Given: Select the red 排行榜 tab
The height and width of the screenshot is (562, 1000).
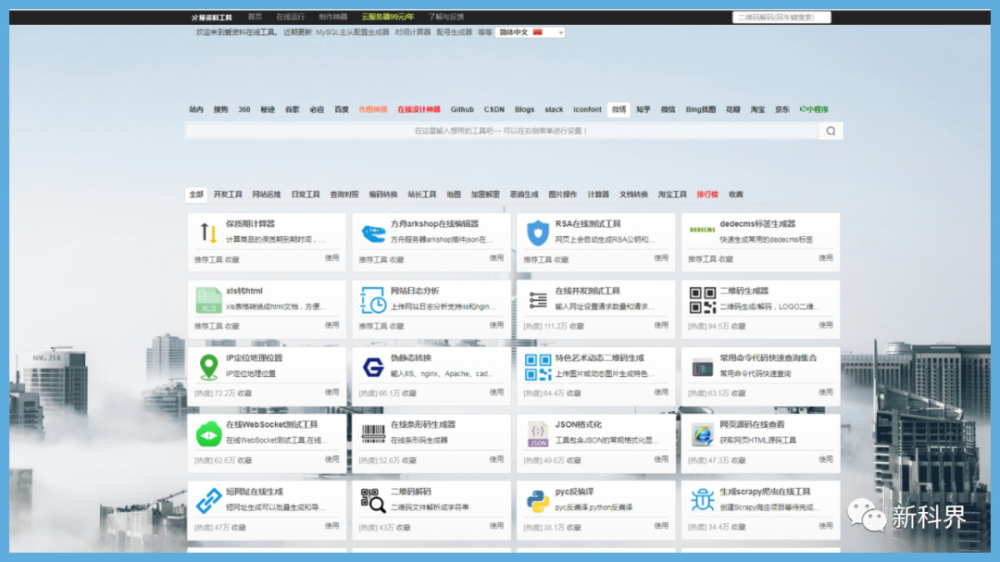Looking at the screenshot, I should tap(707, 195).
